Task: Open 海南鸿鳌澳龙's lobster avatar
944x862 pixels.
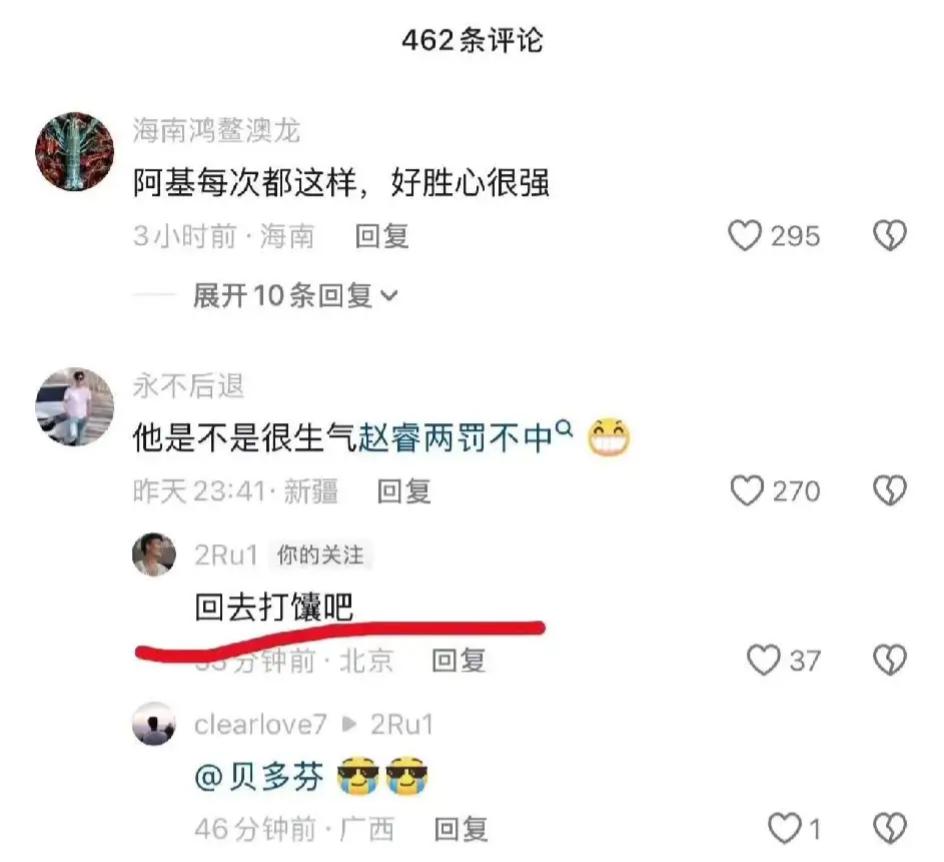Action: coord(75,151)
